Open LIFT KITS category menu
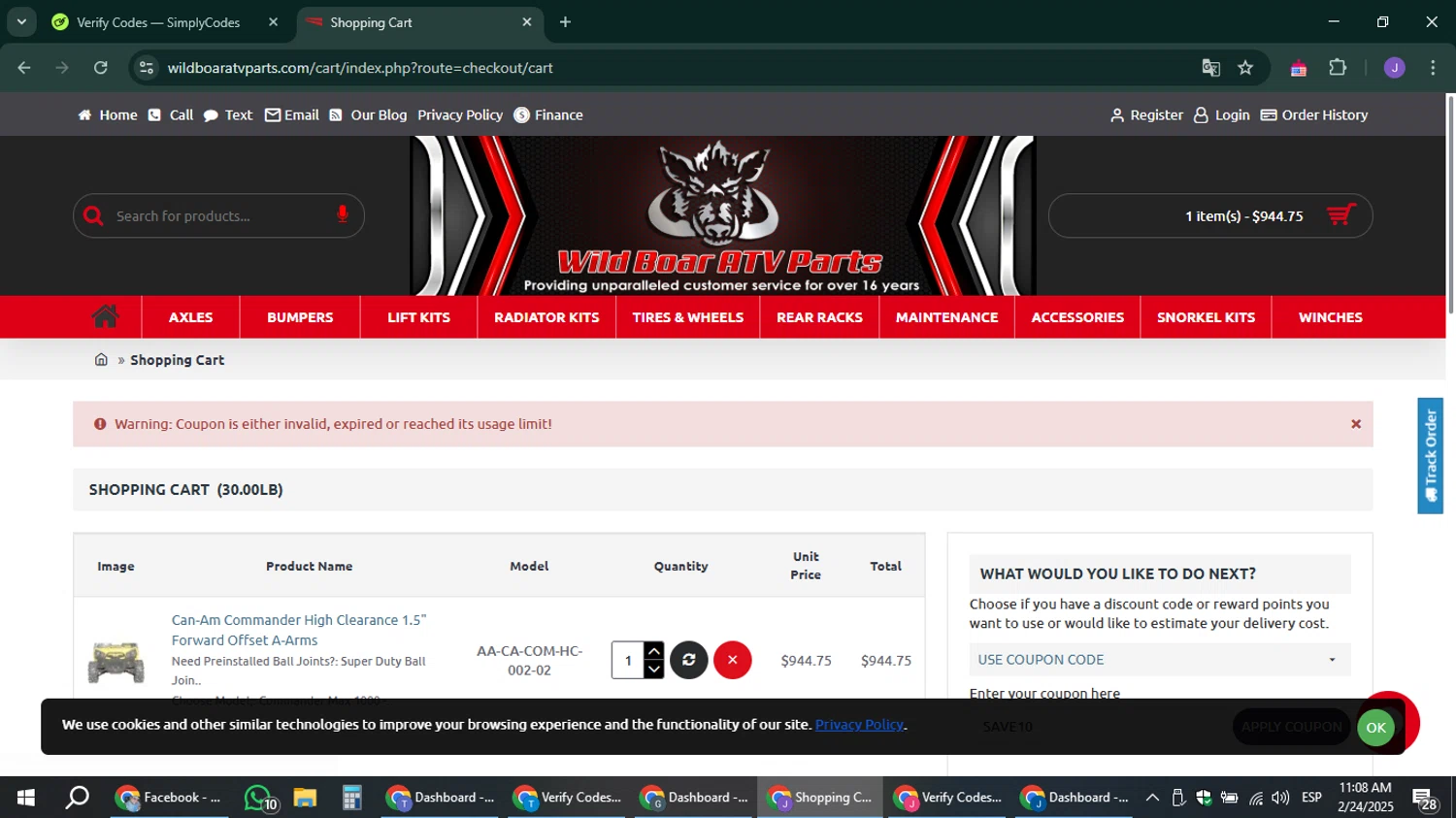 point(418,317)
